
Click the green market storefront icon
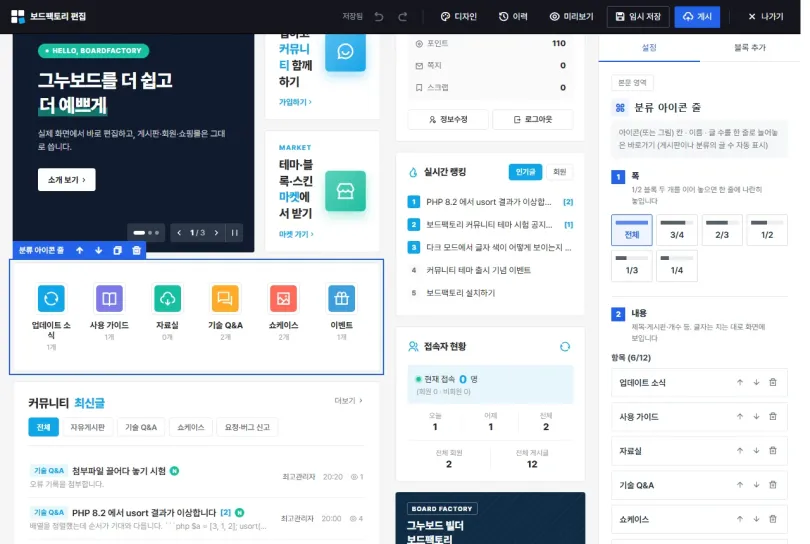tap(346, 191)
